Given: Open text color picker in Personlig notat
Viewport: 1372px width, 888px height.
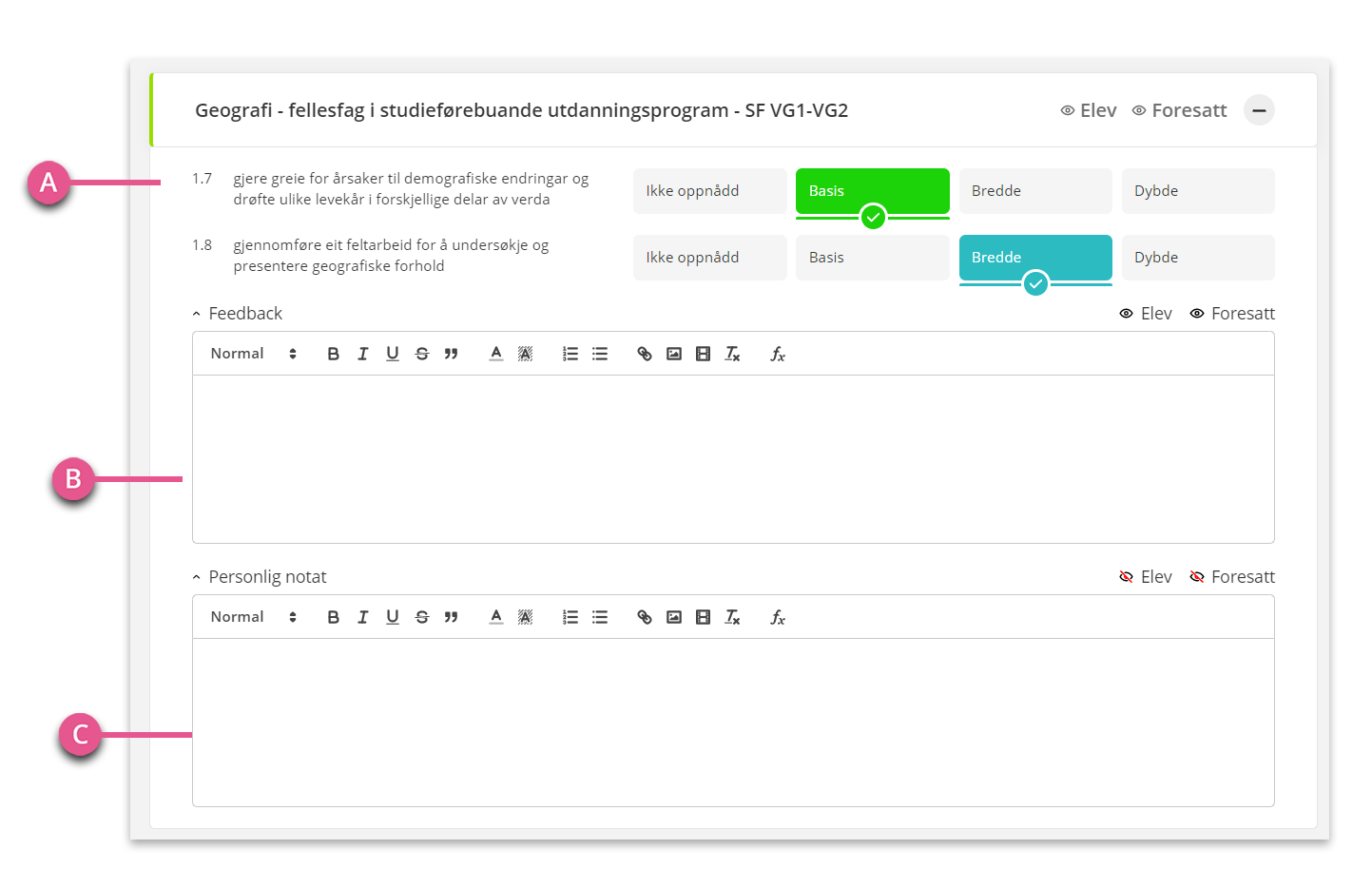Looking at the screenshot, I should [496, 617].
